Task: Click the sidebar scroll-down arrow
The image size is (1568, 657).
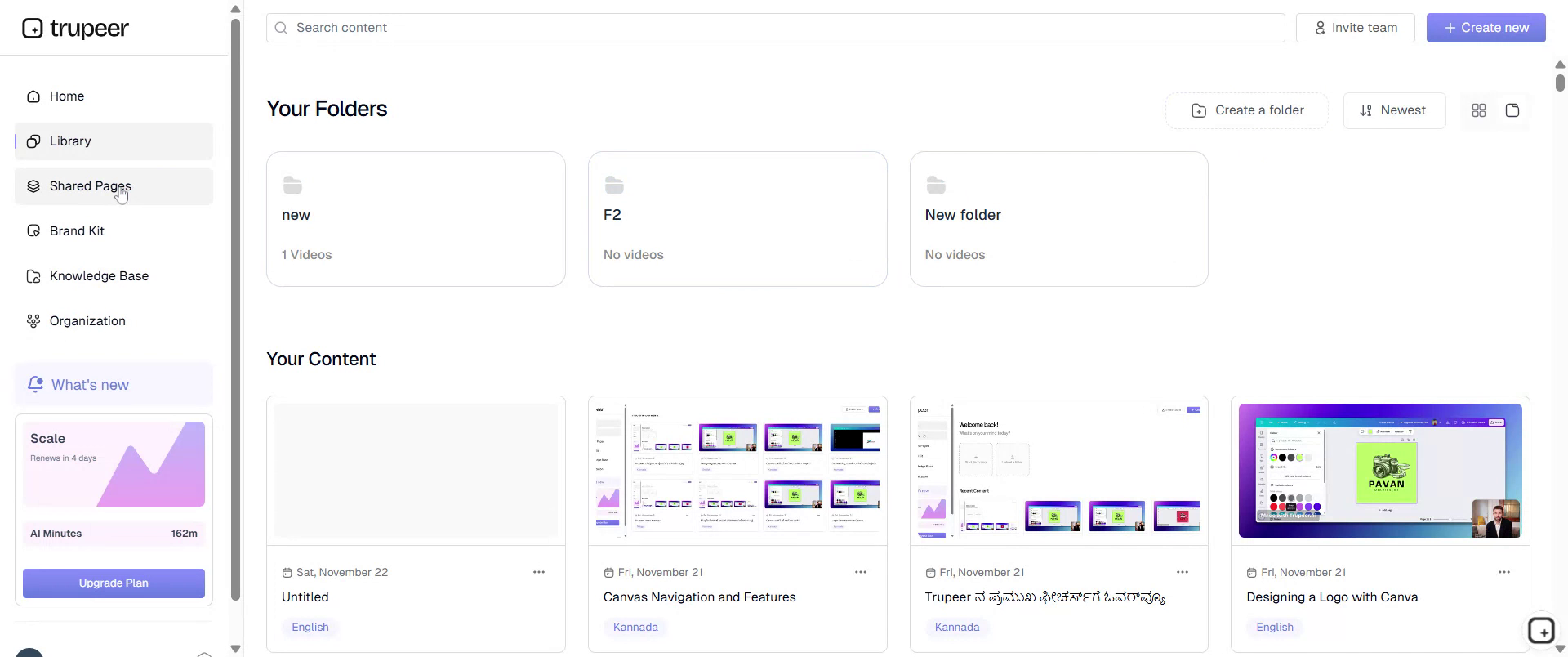Action: 236,649
